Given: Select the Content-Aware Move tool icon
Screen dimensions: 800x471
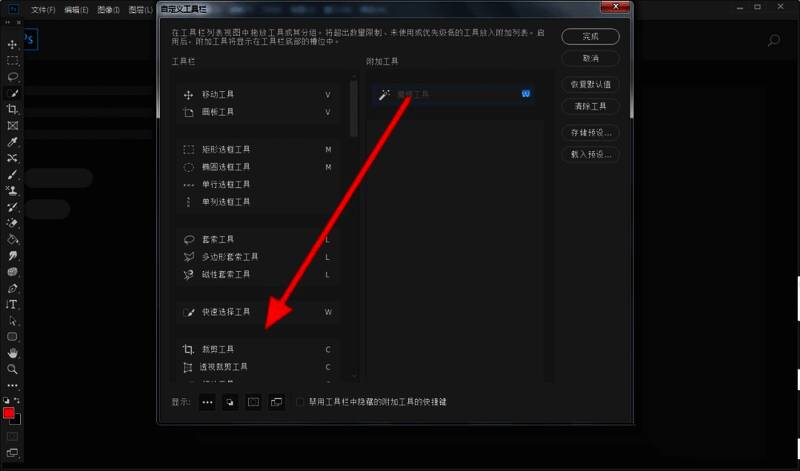Looking at the screenshot, I should [x=12, y=158].
